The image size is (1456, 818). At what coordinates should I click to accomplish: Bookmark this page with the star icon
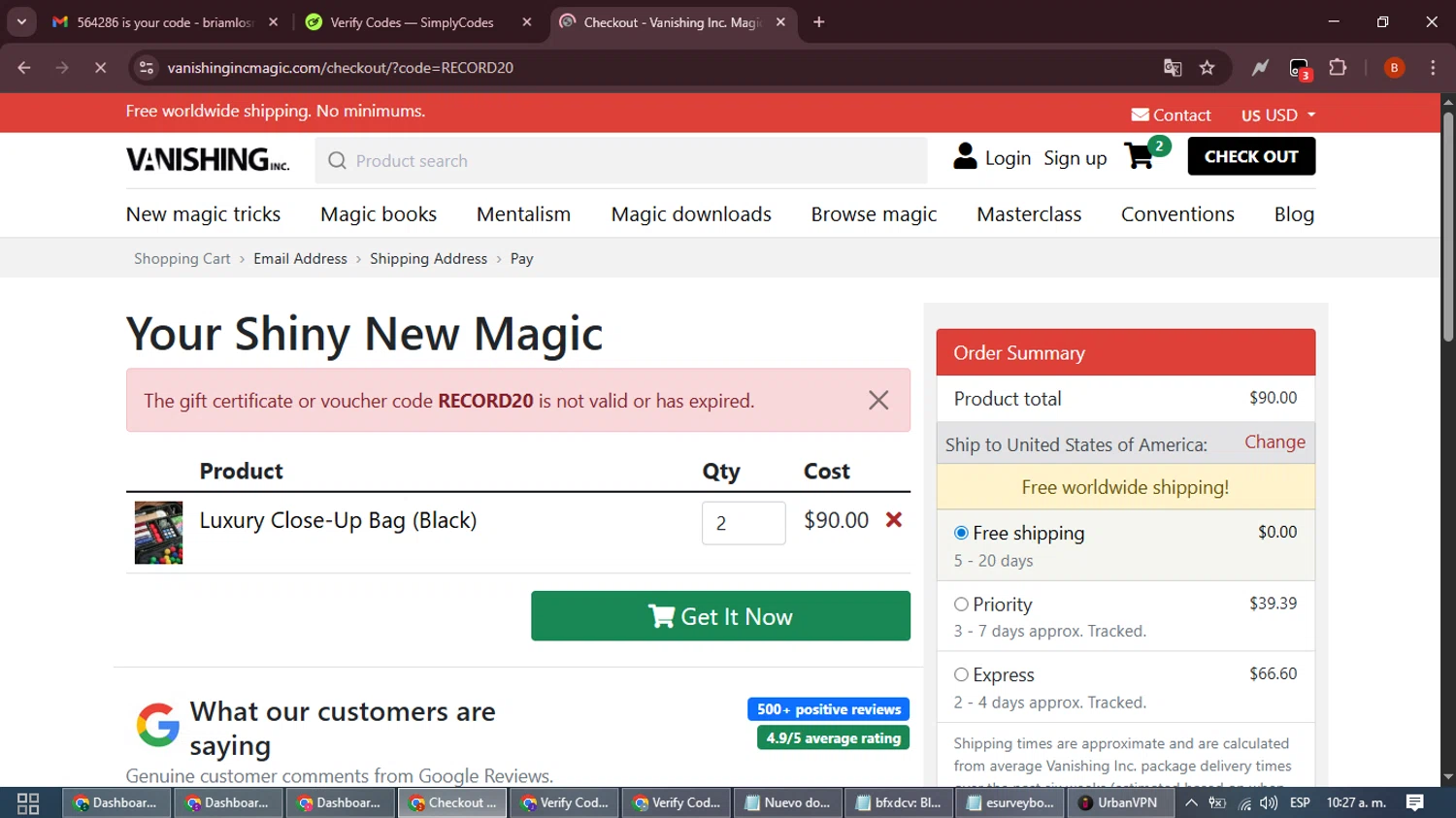(1207, 68)
